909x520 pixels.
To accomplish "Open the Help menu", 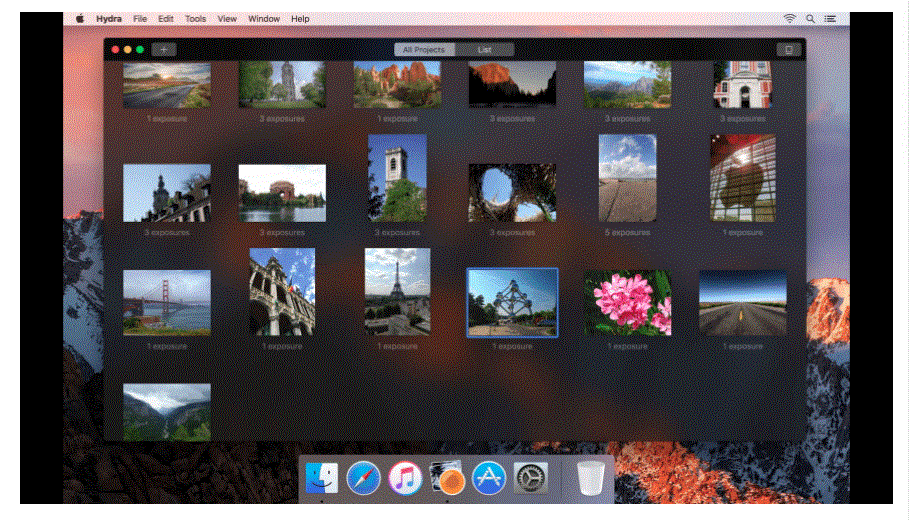I will 300,19.
